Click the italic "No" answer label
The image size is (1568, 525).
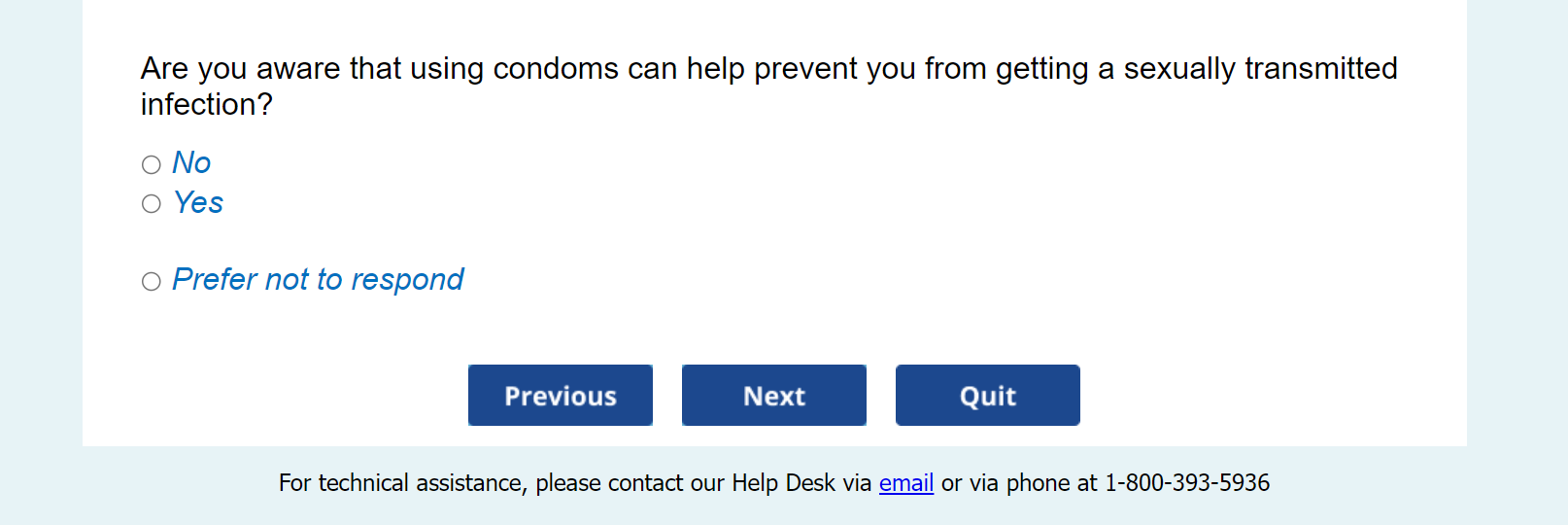pyautogui.click(x=191, y=162)
